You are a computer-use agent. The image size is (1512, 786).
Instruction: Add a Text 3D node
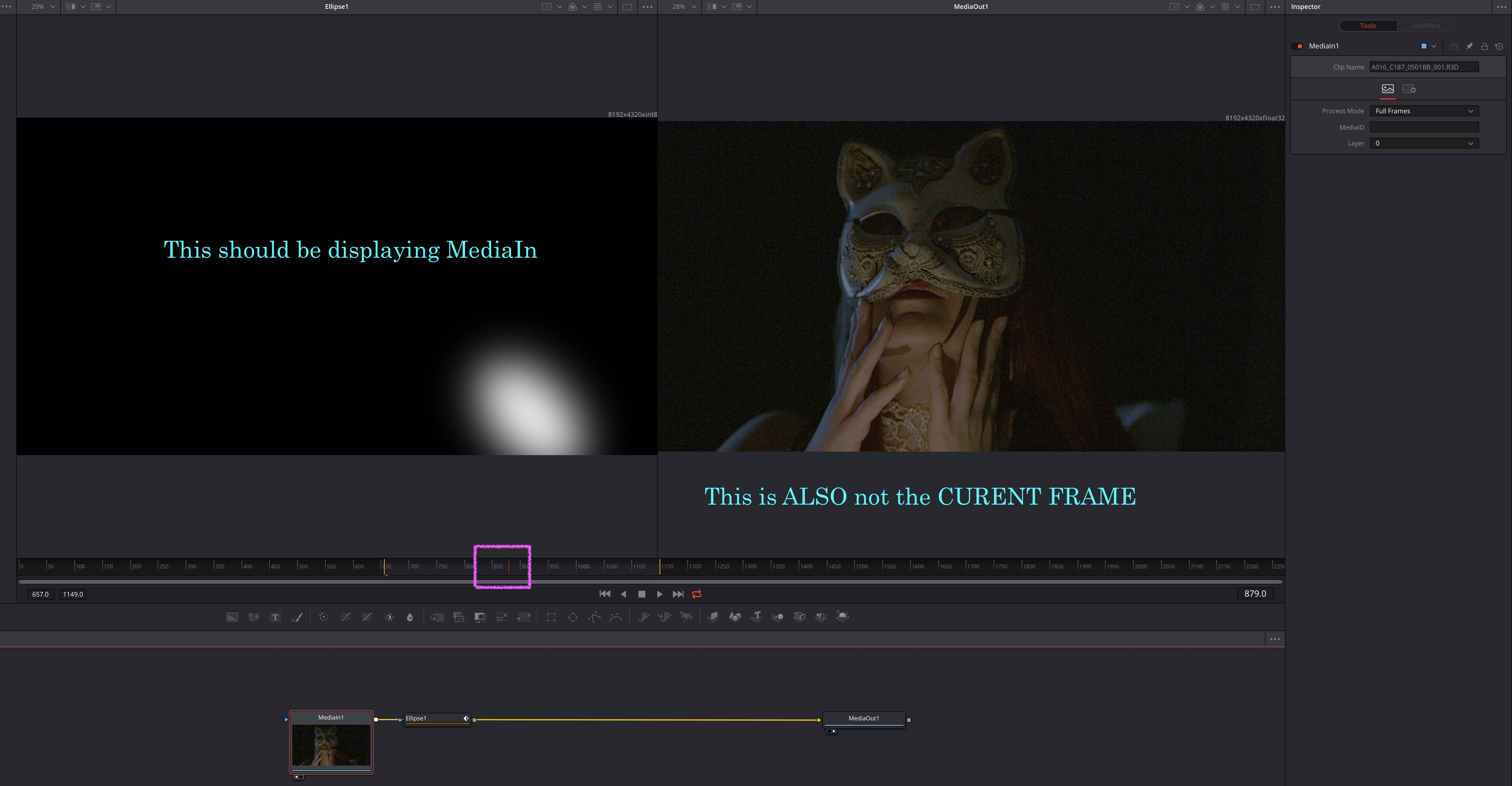[757, 617]
